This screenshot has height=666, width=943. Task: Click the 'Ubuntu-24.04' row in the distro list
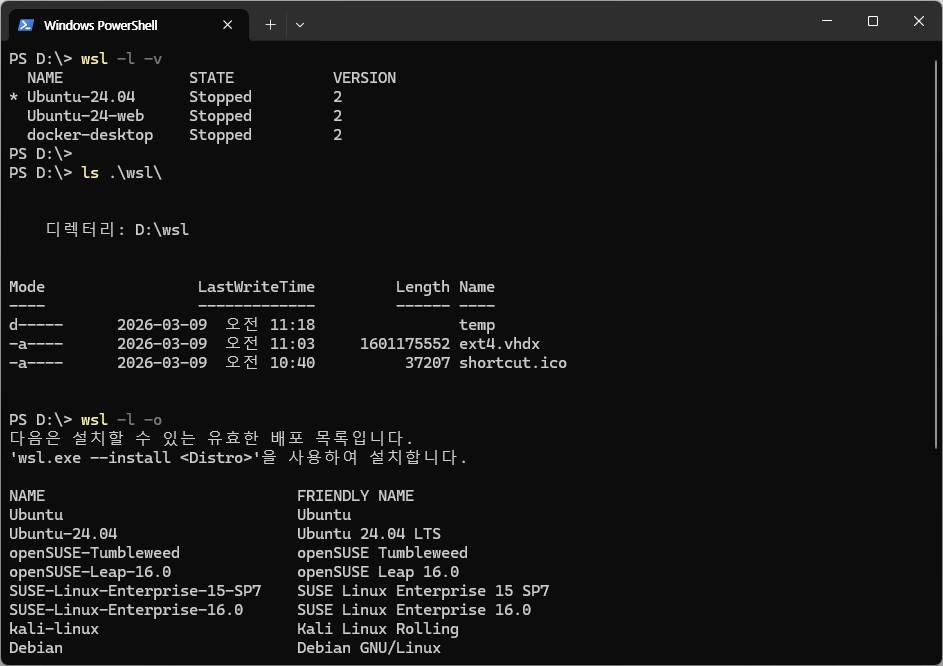point(176,97)
